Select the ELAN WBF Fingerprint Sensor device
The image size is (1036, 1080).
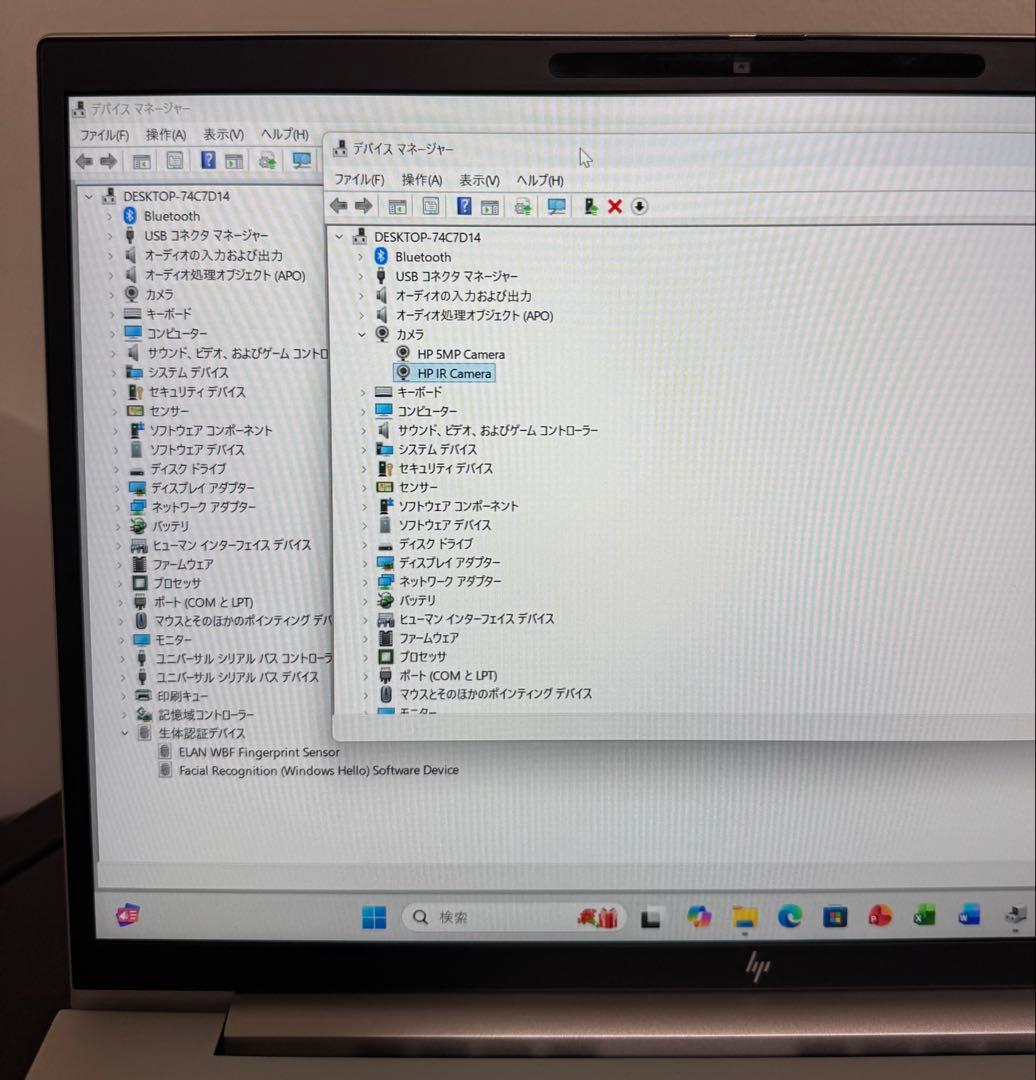pos(255,751)
